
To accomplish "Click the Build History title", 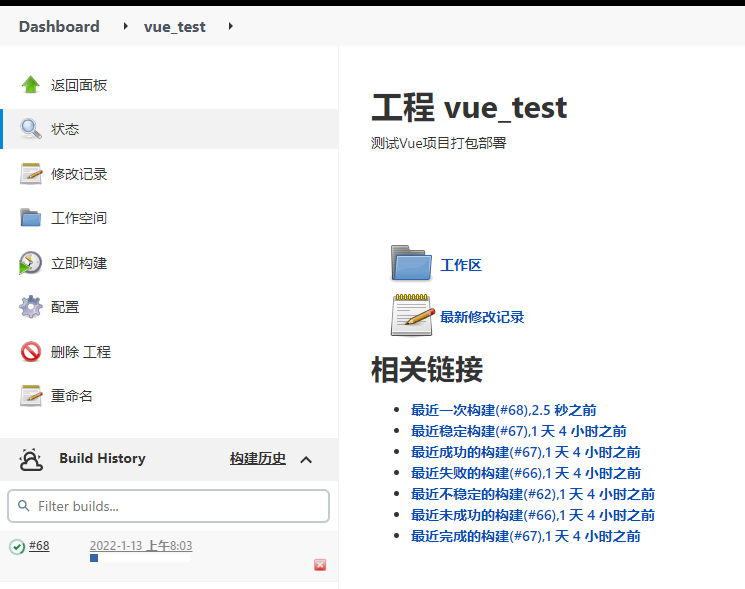I will (102, 458).
